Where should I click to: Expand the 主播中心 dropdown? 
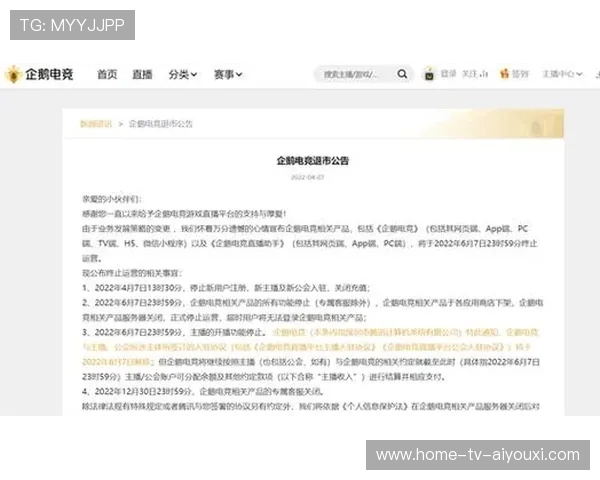pyautogui.click(x=562, y=74)
